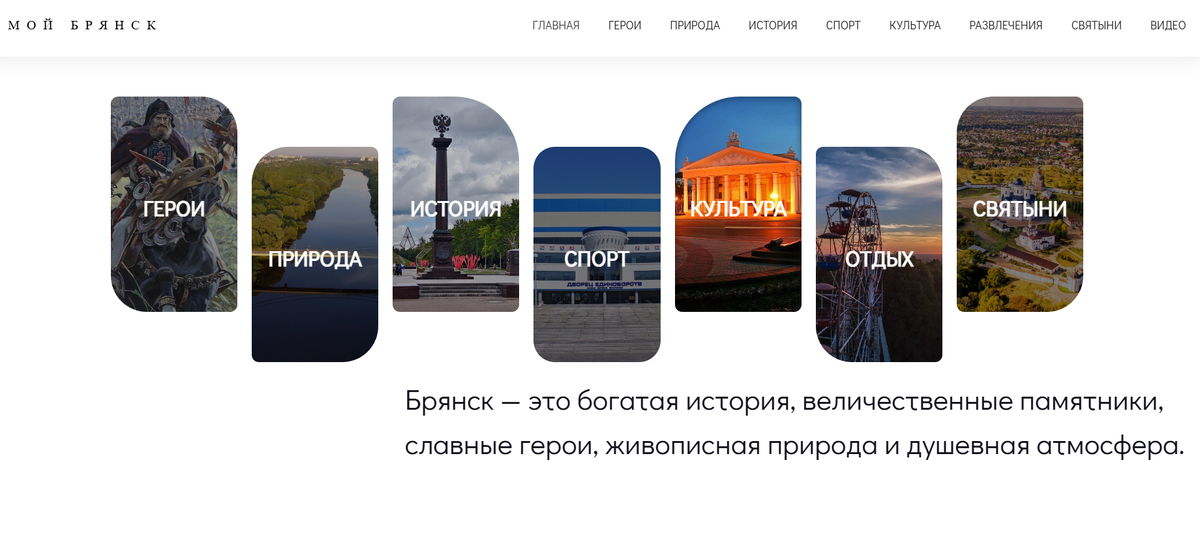Choose СПОРТ from the header menu
1200x535 pixels.
[843, 26]
